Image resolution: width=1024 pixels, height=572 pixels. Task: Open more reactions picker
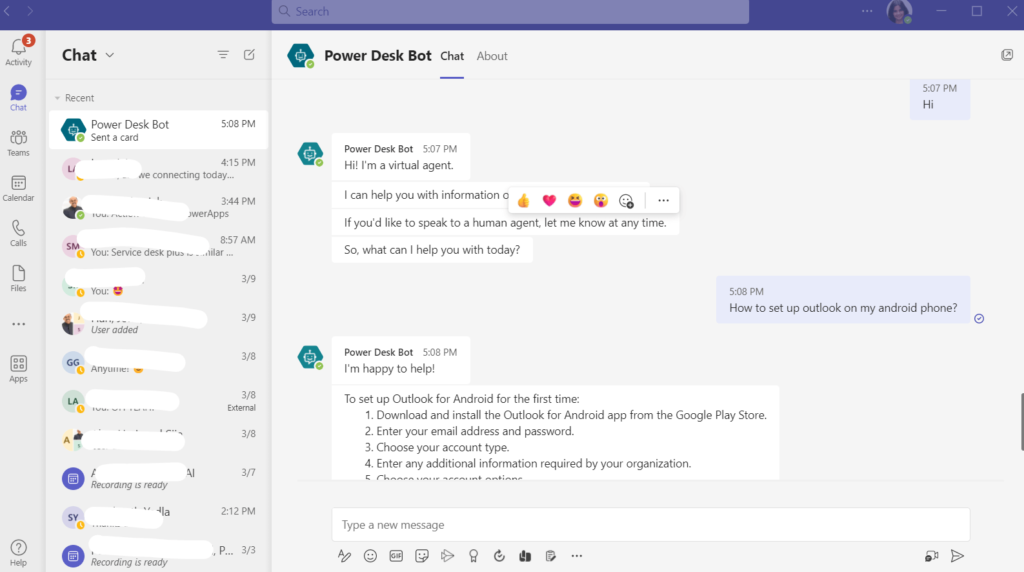coord(626,201)
